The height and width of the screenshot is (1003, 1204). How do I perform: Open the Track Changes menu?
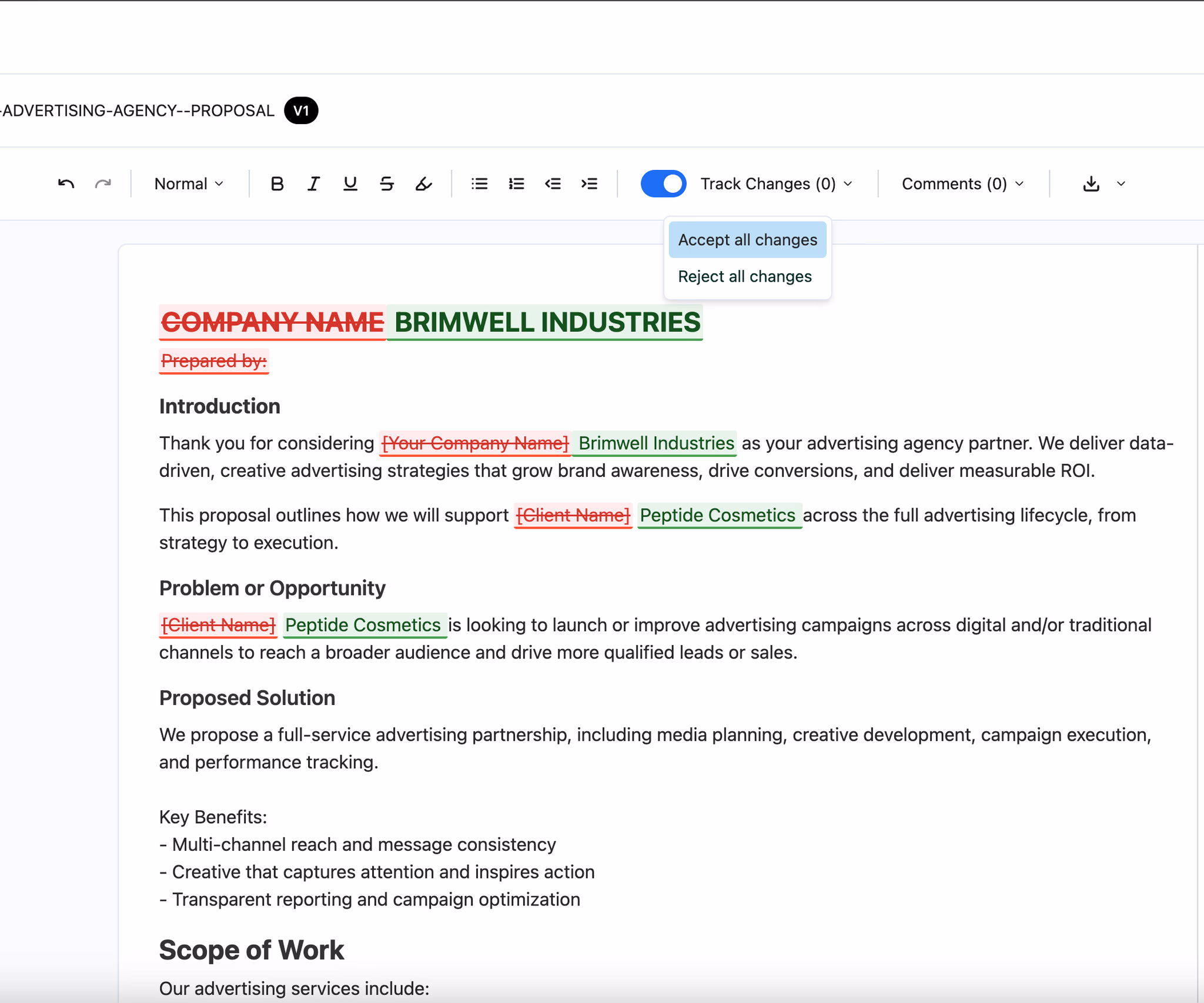click(x=774, y=183)
